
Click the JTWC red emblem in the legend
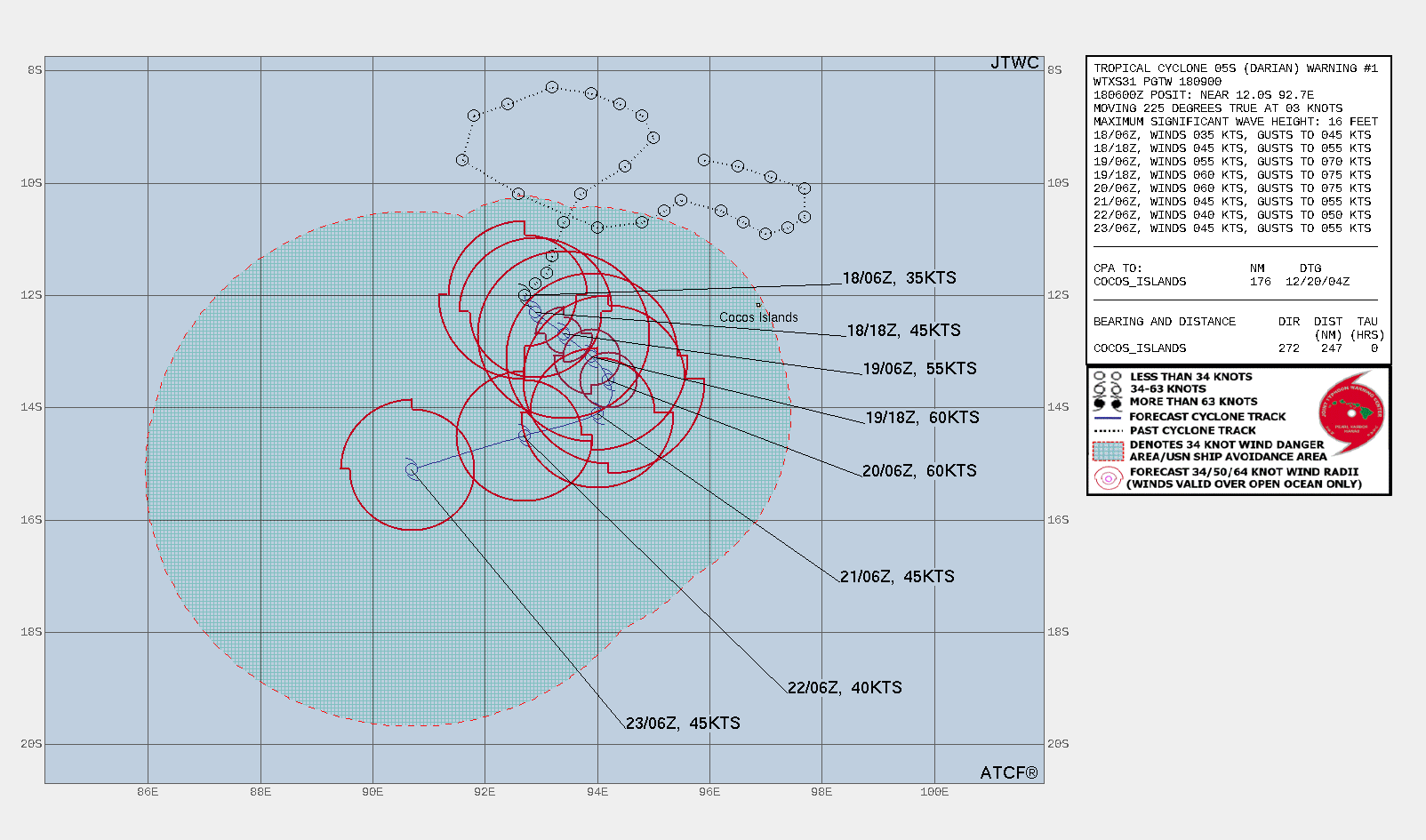pos(1350,412)
